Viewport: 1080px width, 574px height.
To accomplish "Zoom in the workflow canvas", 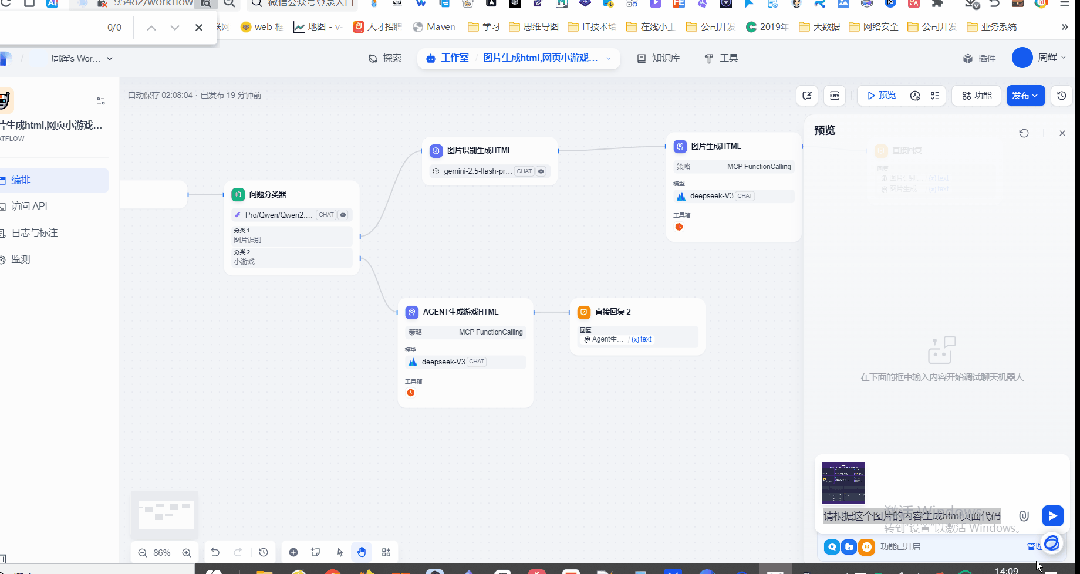I will 187,553.
